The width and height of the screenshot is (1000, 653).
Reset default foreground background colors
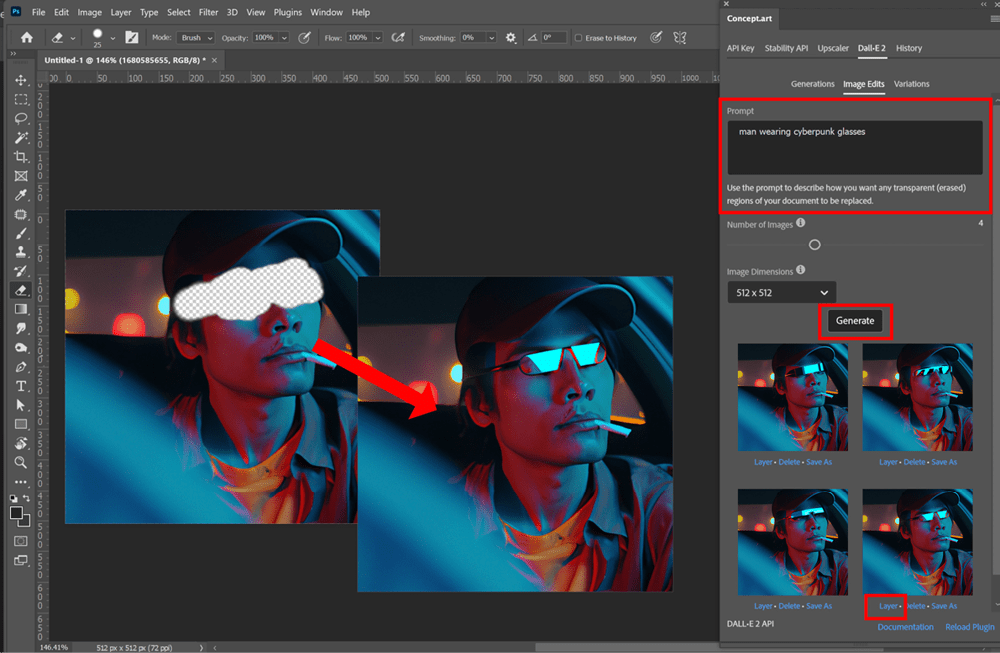[x=14, y=498]
